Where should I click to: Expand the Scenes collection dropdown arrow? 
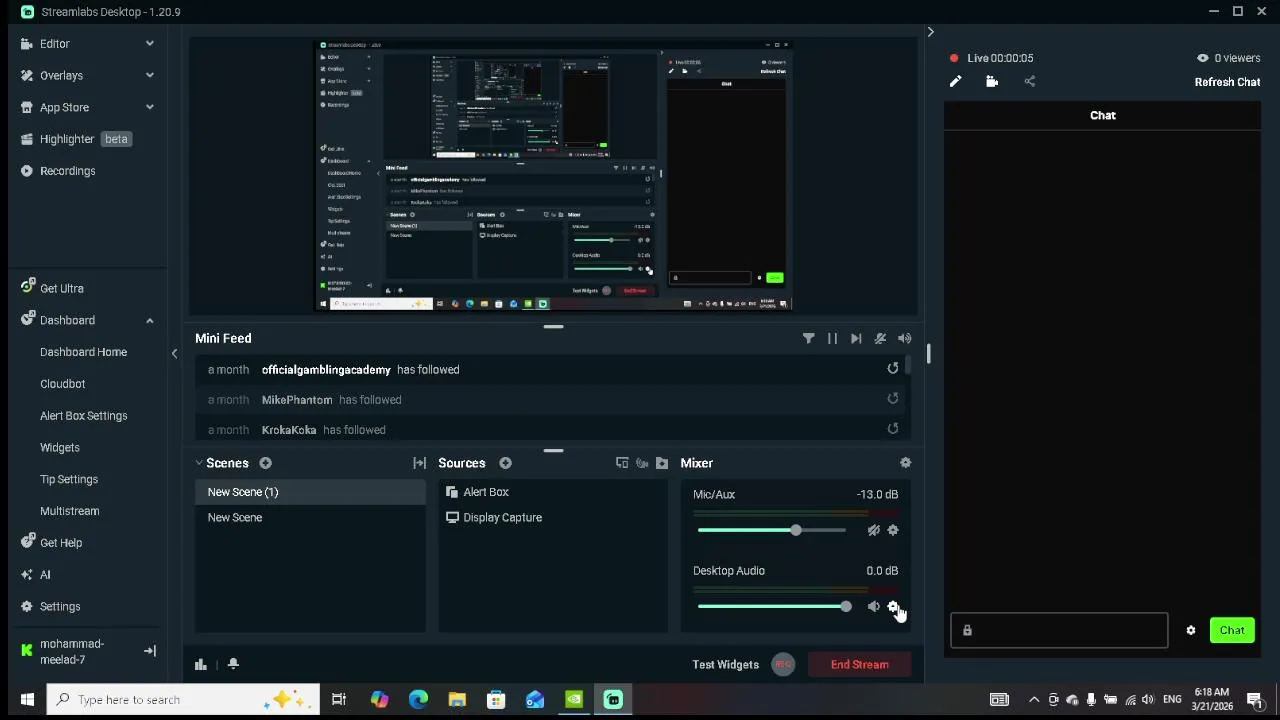tap(199, 463)
